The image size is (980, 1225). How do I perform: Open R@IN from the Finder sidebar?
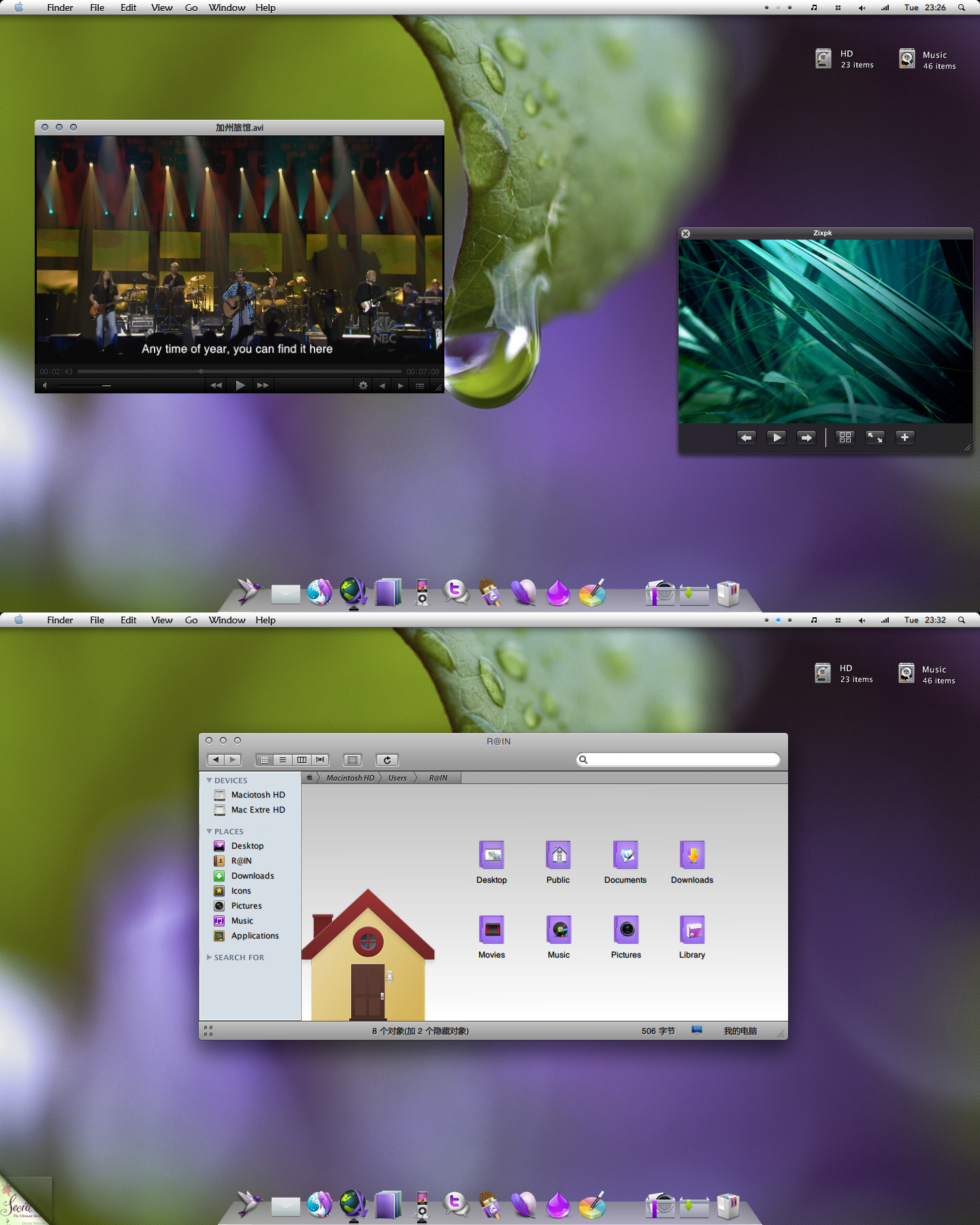233,861
